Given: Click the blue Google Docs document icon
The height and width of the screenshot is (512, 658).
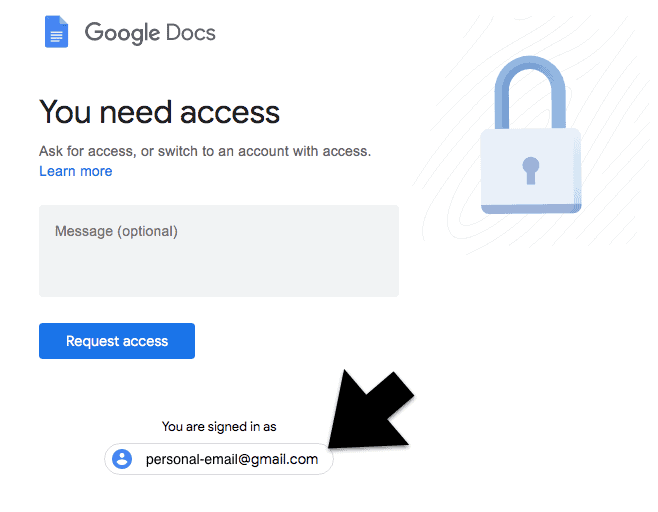Looking at the screenshot, I should 56,31.
